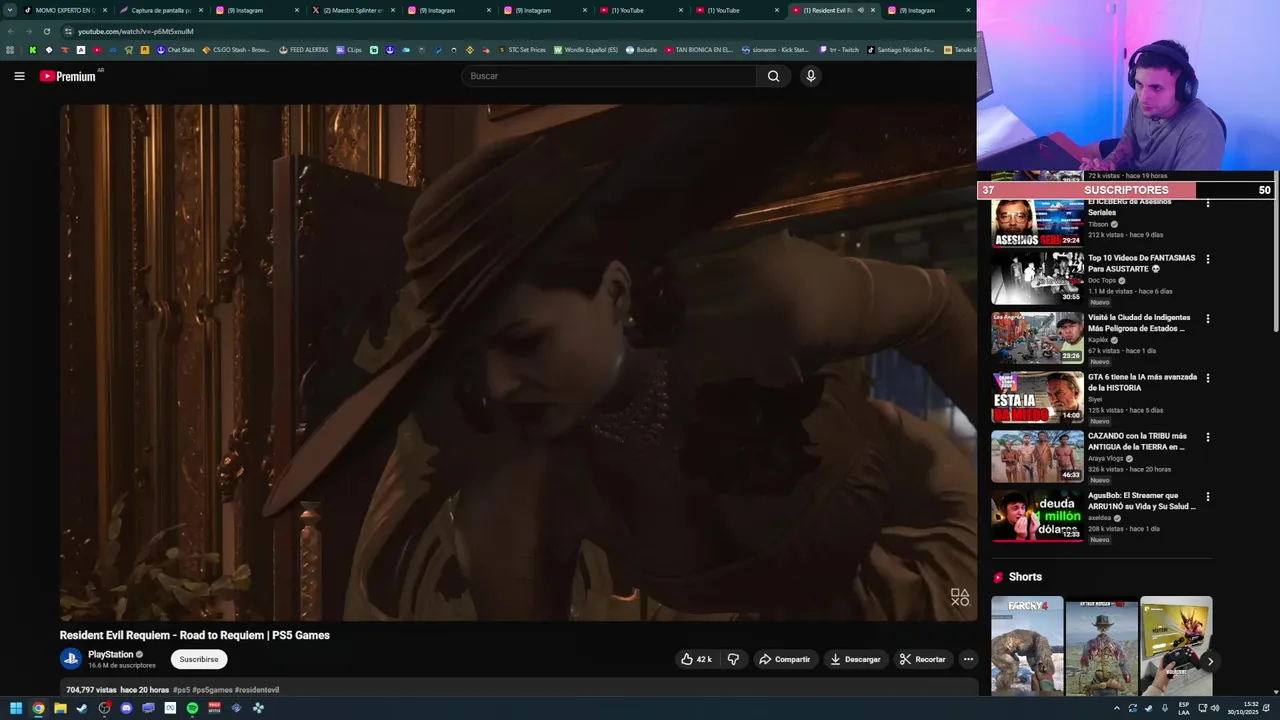Screen dimensions: 1280x720
Task: Click the #ps5 hashtag link
Action: 181,690
